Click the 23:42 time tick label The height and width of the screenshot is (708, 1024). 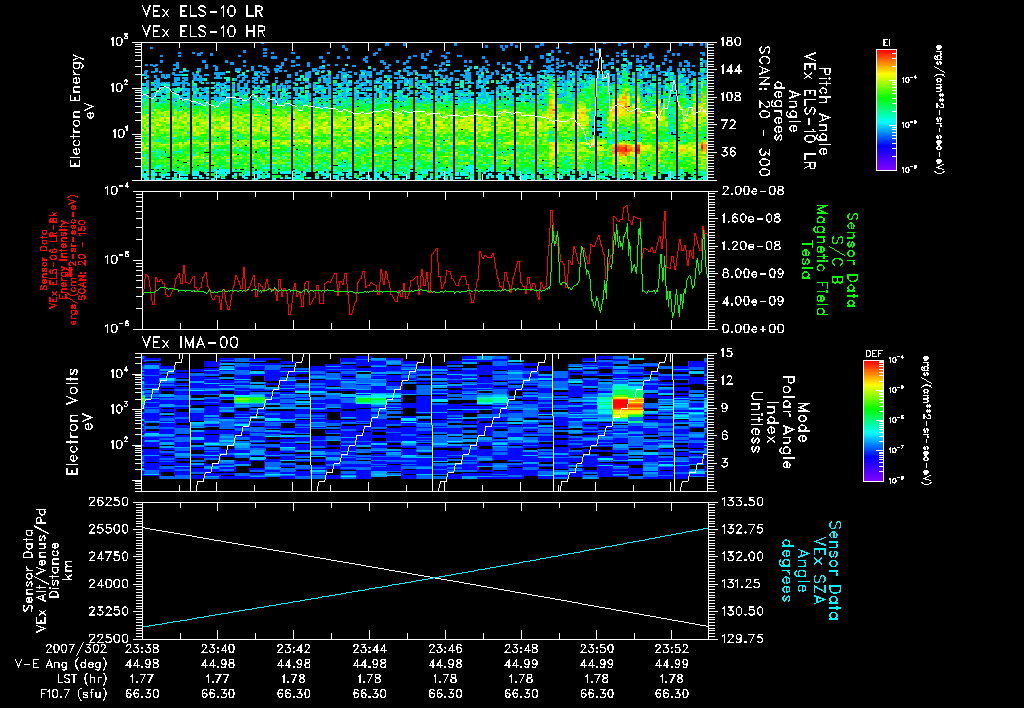click(293, 649)
